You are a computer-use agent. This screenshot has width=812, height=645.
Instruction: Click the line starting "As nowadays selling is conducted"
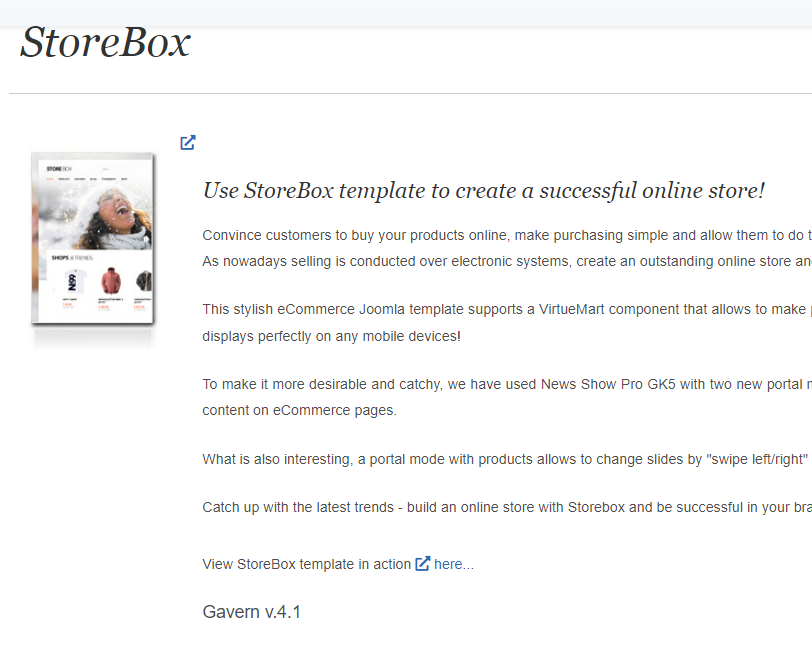tap(507, 261)
